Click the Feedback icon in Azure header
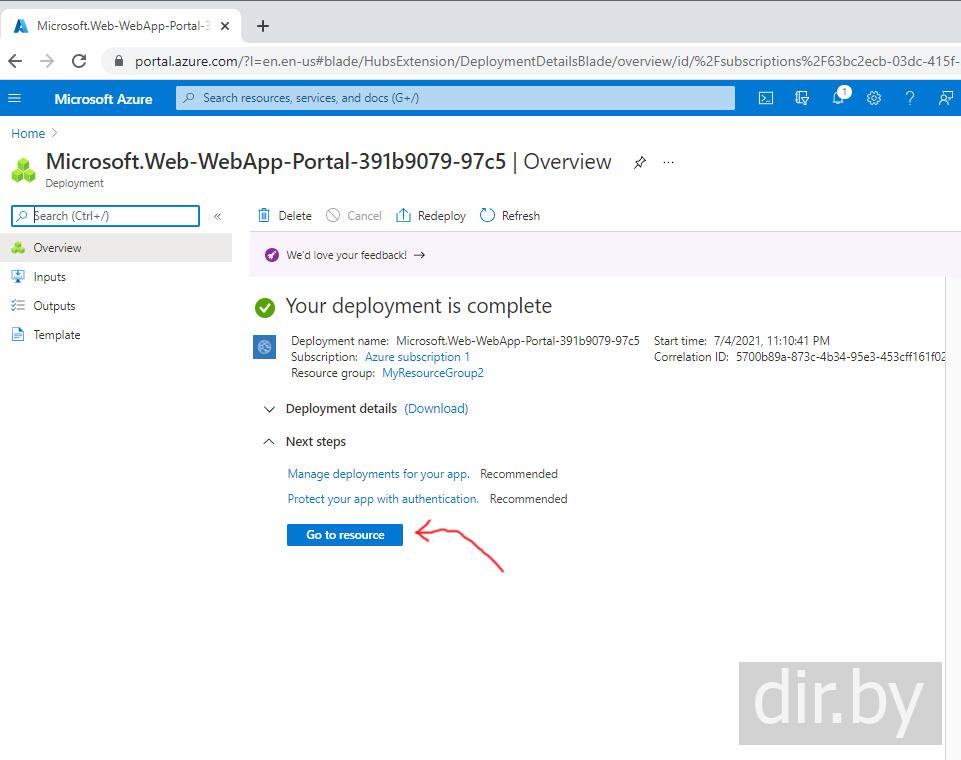This screenshot has height=760, width=961. point(945,98)
